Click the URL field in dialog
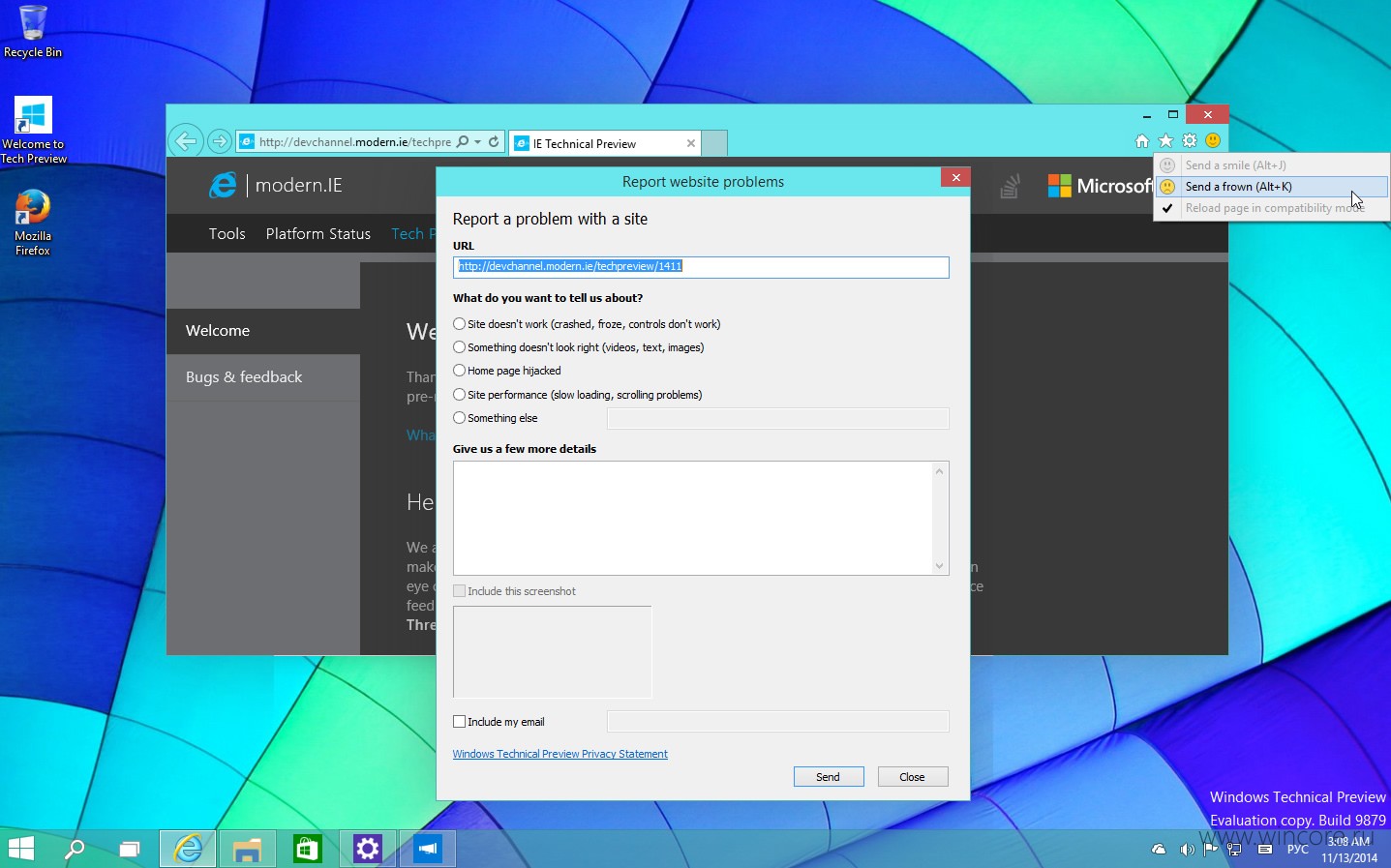 pos(701,267)
